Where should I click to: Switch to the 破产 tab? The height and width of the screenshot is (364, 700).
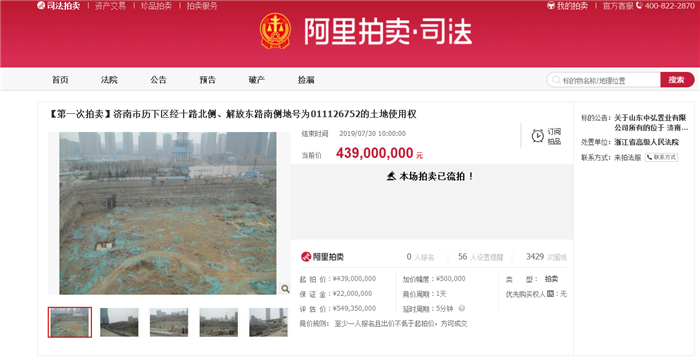[257, 79]
